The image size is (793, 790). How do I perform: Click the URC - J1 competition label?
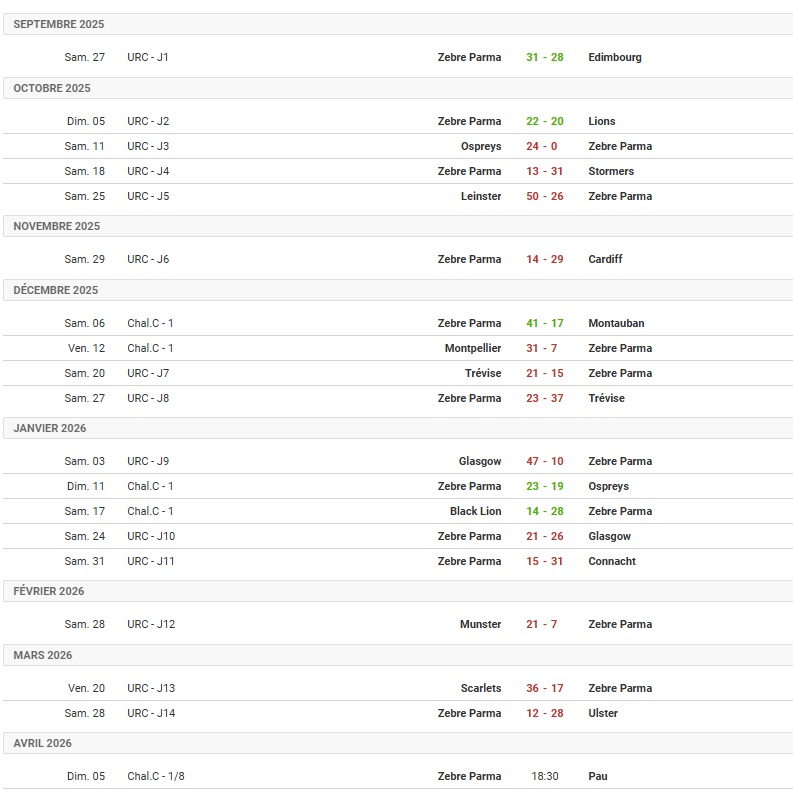(x=148, y=57)
